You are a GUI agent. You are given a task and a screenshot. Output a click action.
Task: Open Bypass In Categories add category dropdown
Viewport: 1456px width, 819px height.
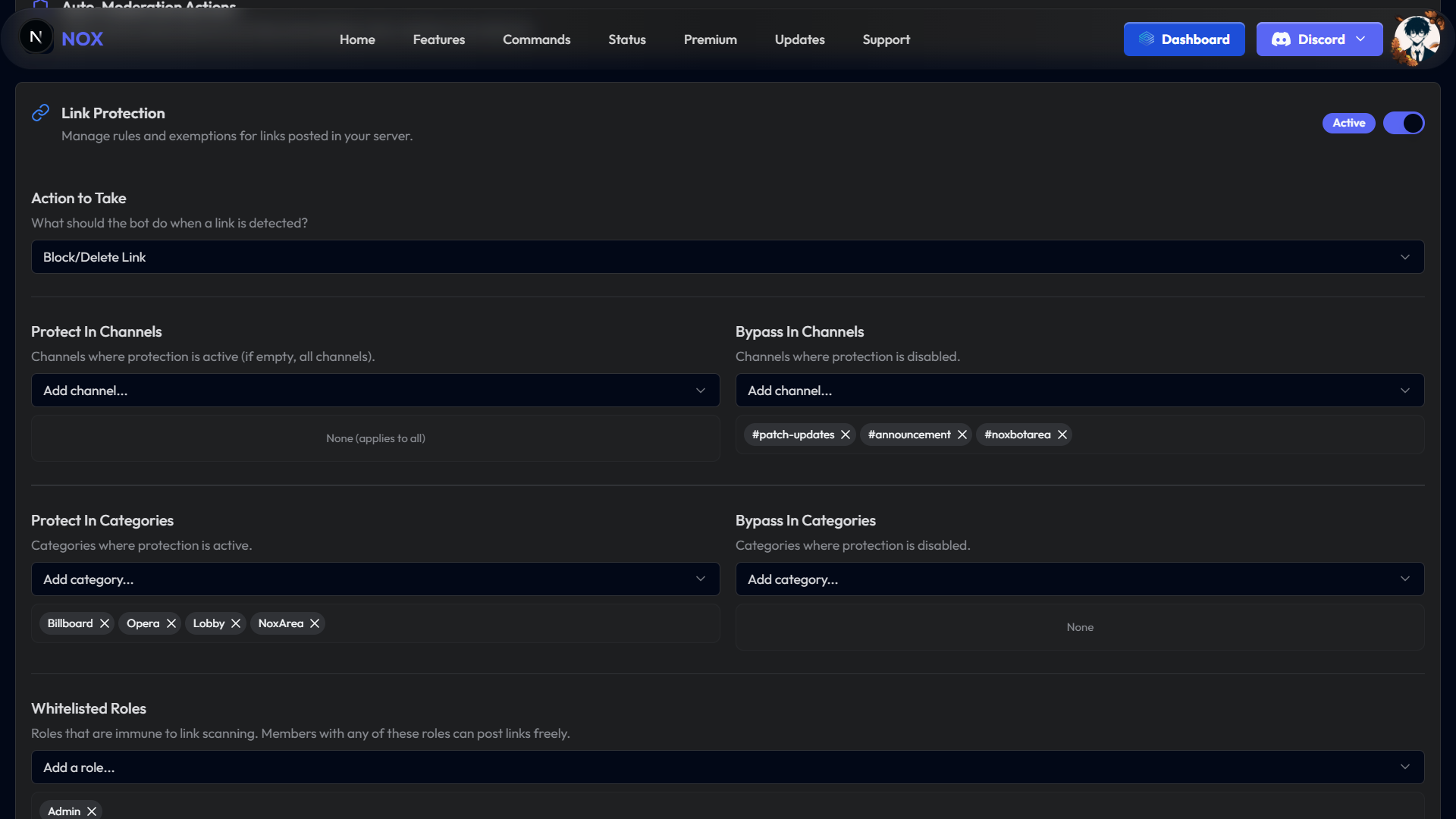point(1080,579)
